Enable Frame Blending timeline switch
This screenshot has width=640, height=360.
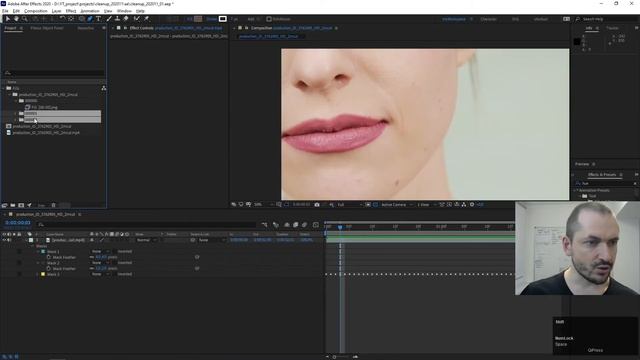[296, 224]
